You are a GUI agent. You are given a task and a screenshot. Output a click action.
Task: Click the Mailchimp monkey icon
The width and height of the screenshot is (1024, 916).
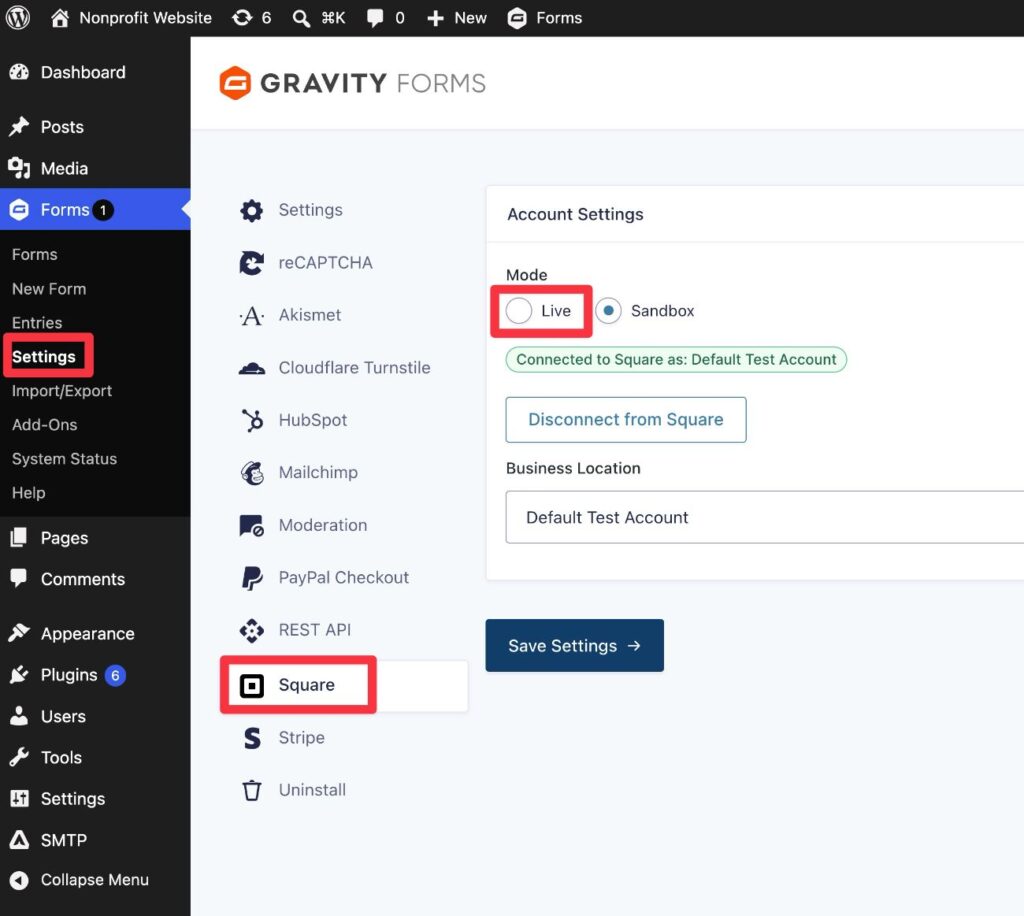tap(252, 473)
